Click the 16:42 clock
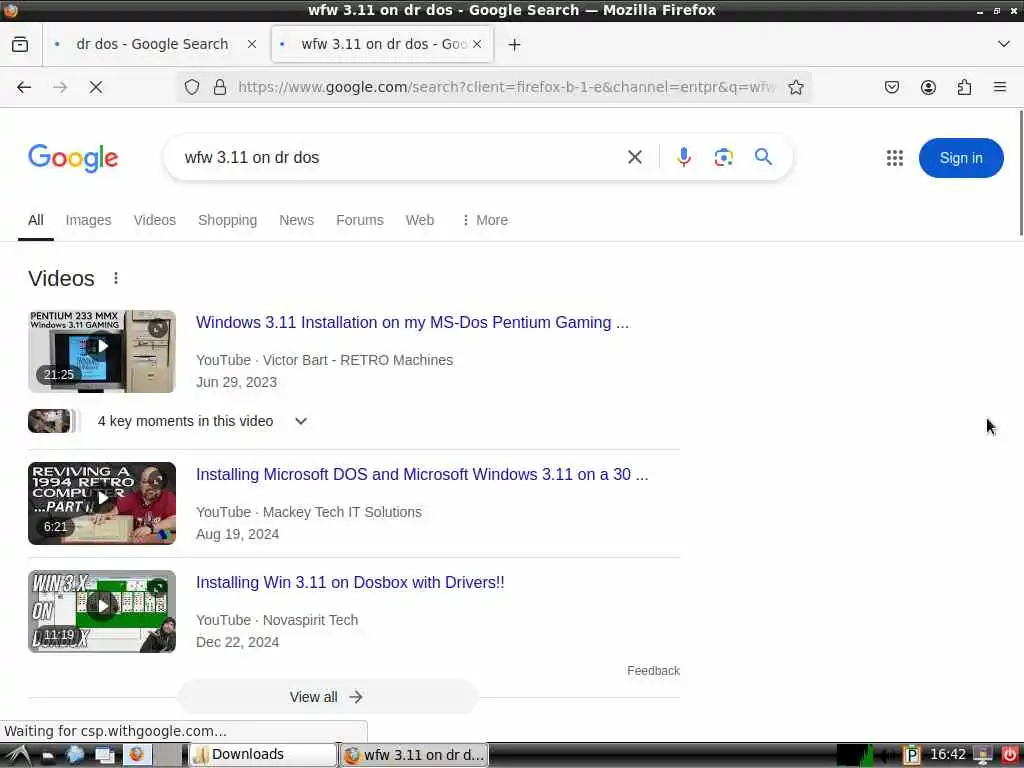 948,755
